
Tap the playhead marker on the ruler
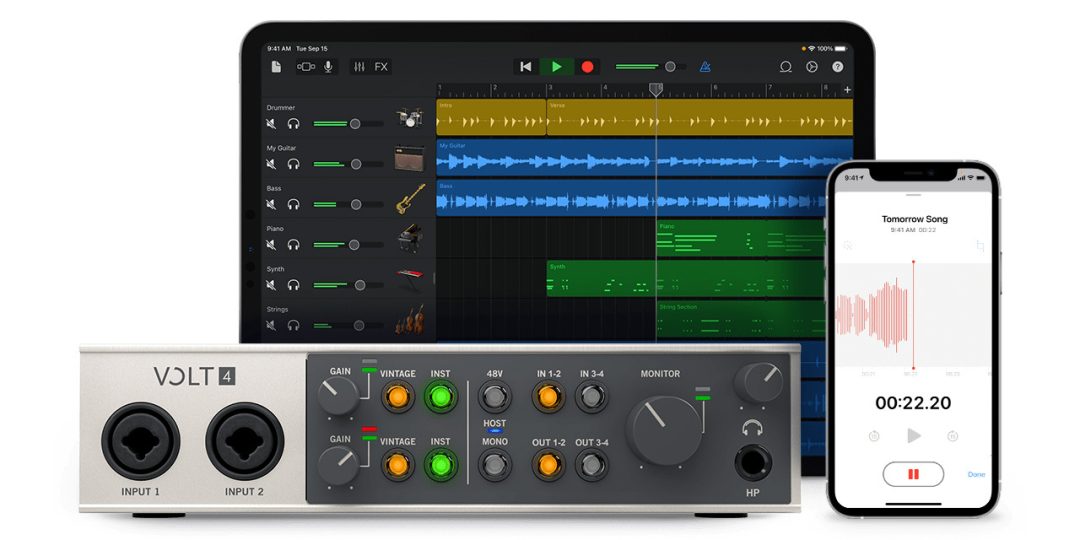(x=656, y=90)
